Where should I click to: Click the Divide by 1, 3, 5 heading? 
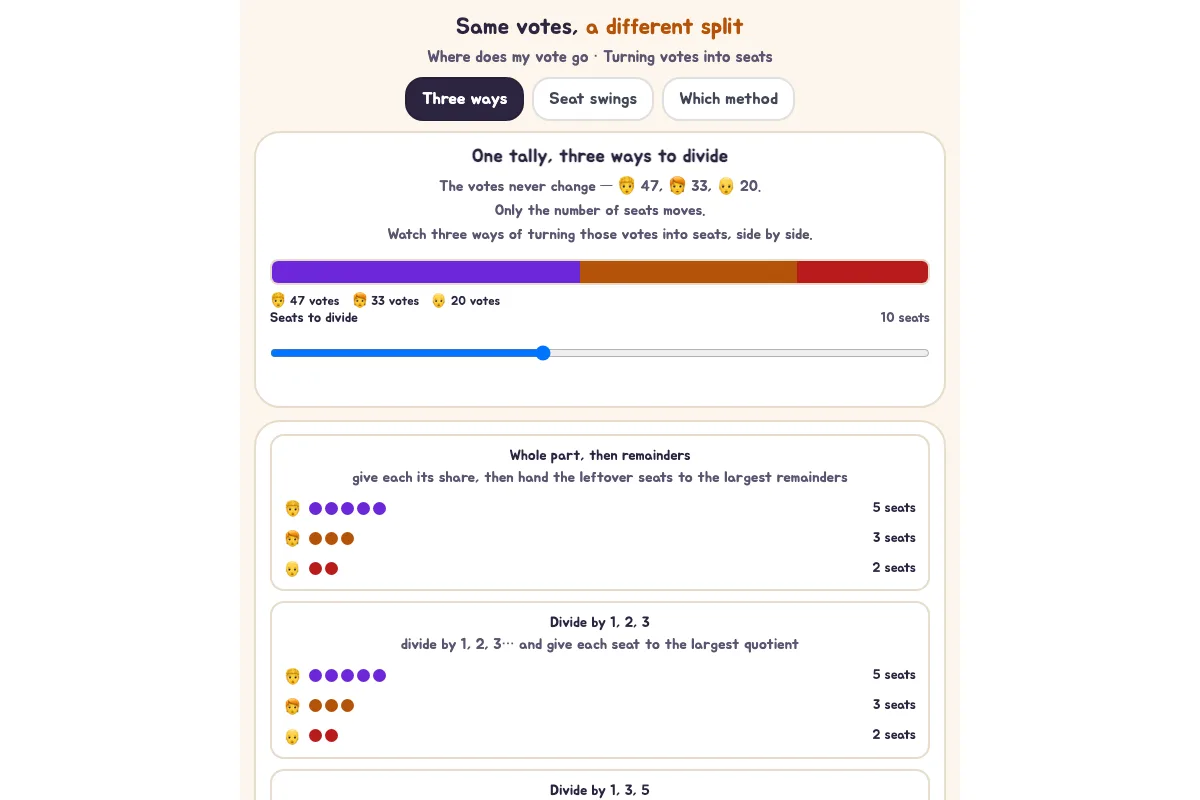tap(600, 790)
